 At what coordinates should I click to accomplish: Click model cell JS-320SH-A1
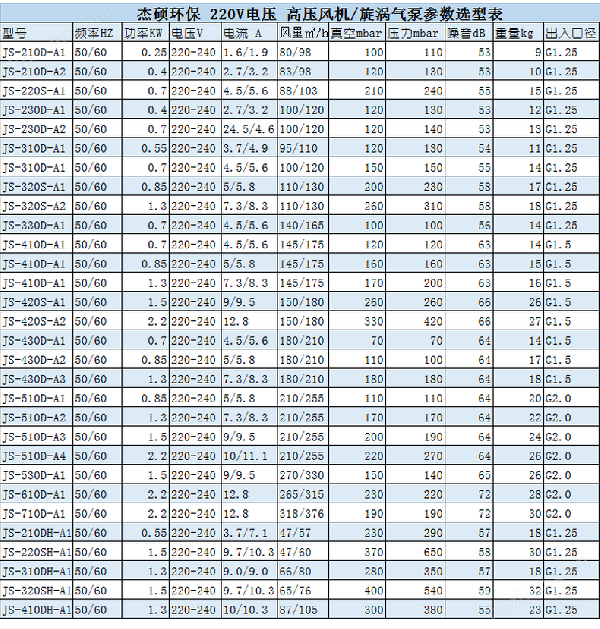[x=36, y=591]
